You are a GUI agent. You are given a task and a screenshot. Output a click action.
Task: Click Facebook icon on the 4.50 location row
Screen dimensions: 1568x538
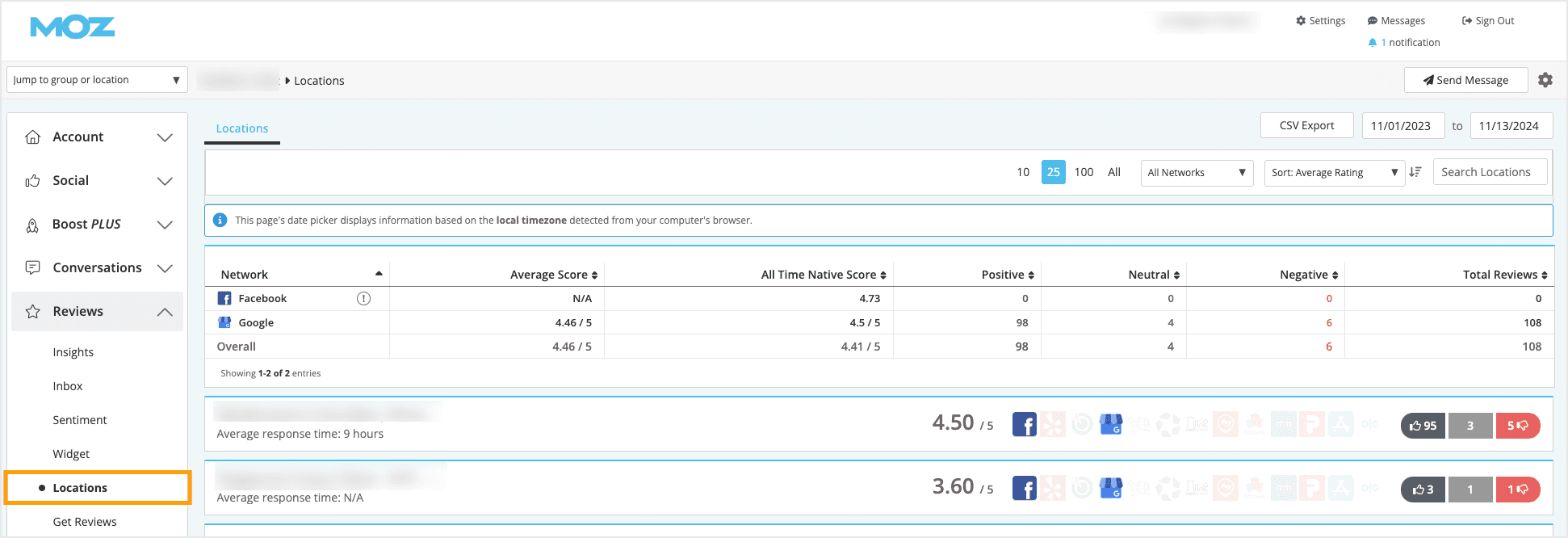tap(1024, 425)
